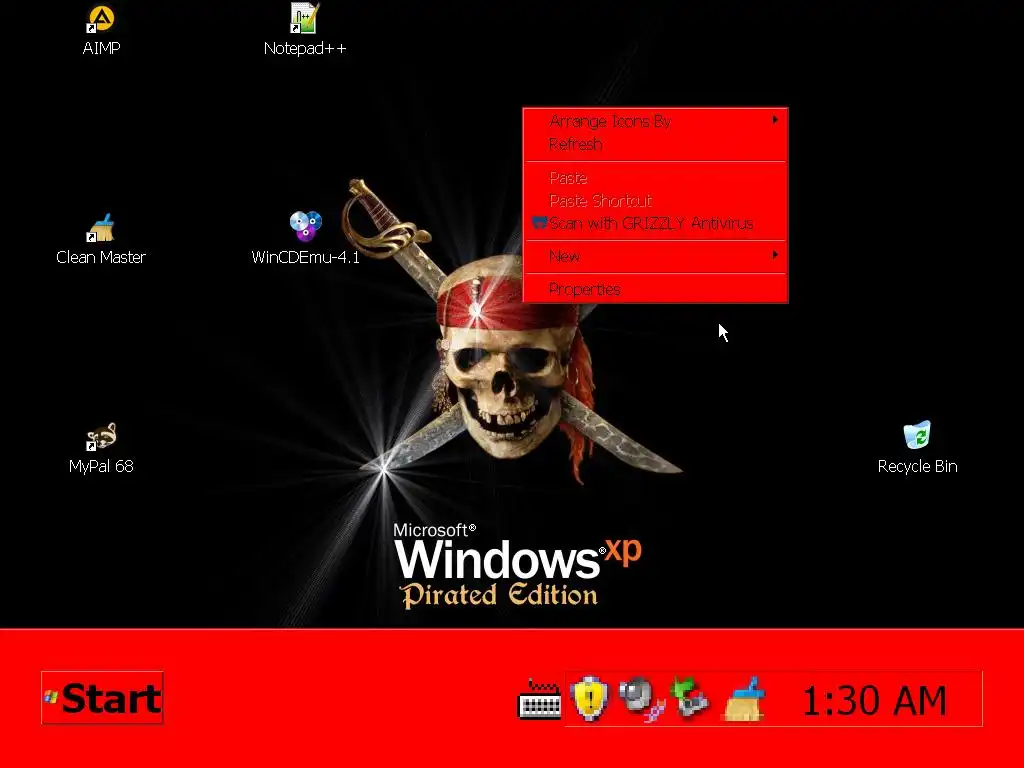The image size is (1024, 768).
Task: Select the WinCDEmu-4.1 disc icon
Action: coord(305,227)
